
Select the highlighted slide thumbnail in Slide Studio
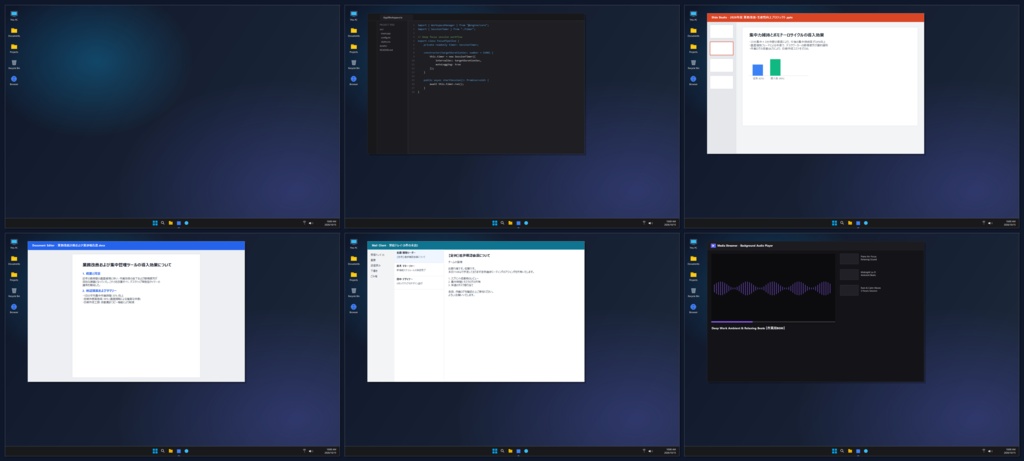coord(722,48)
